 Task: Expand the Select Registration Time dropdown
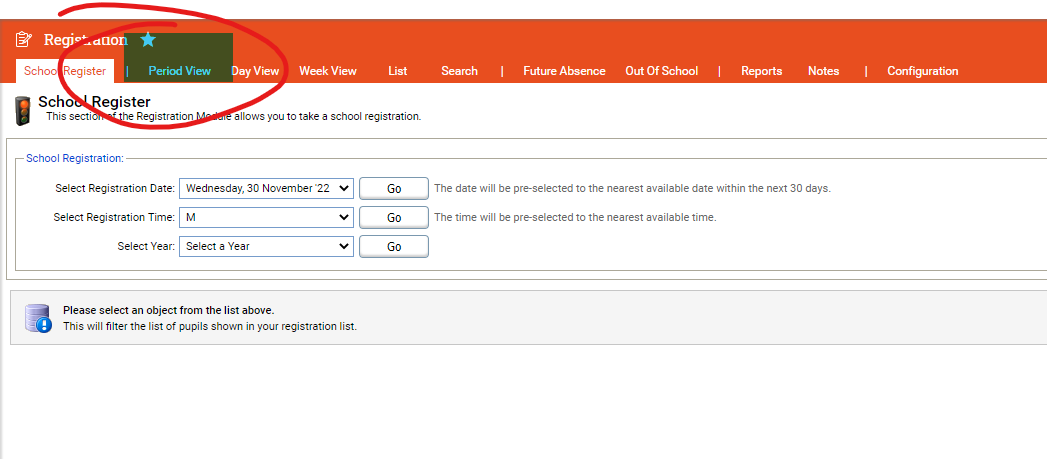pyautogui.click(x=266, y=217)
